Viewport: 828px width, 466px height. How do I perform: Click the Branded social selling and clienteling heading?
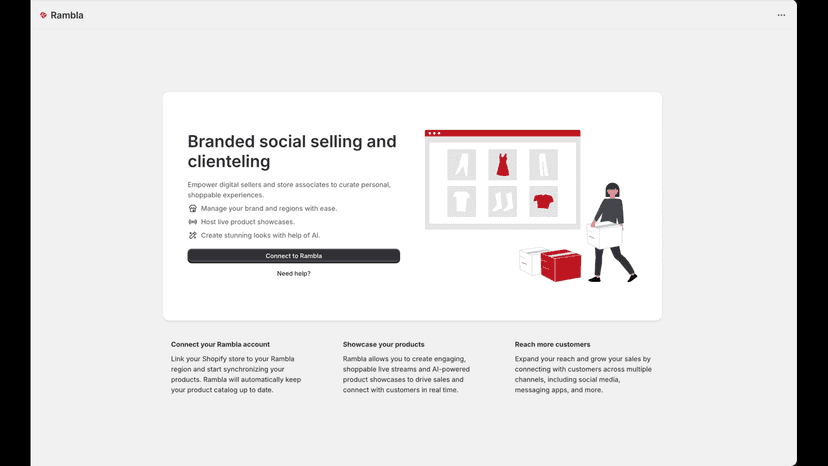[292, 151]
